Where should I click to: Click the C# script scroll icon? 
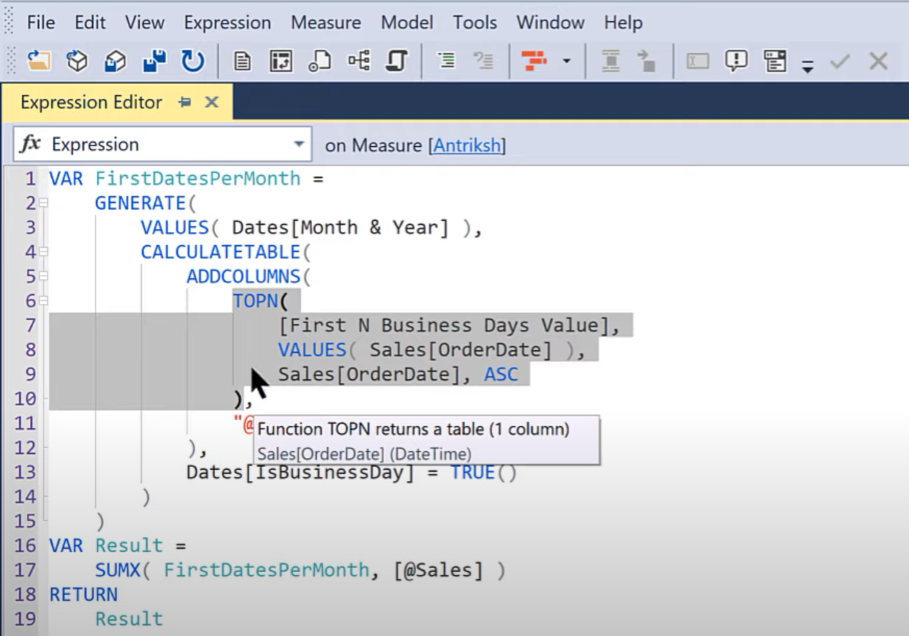pos(397,61)
